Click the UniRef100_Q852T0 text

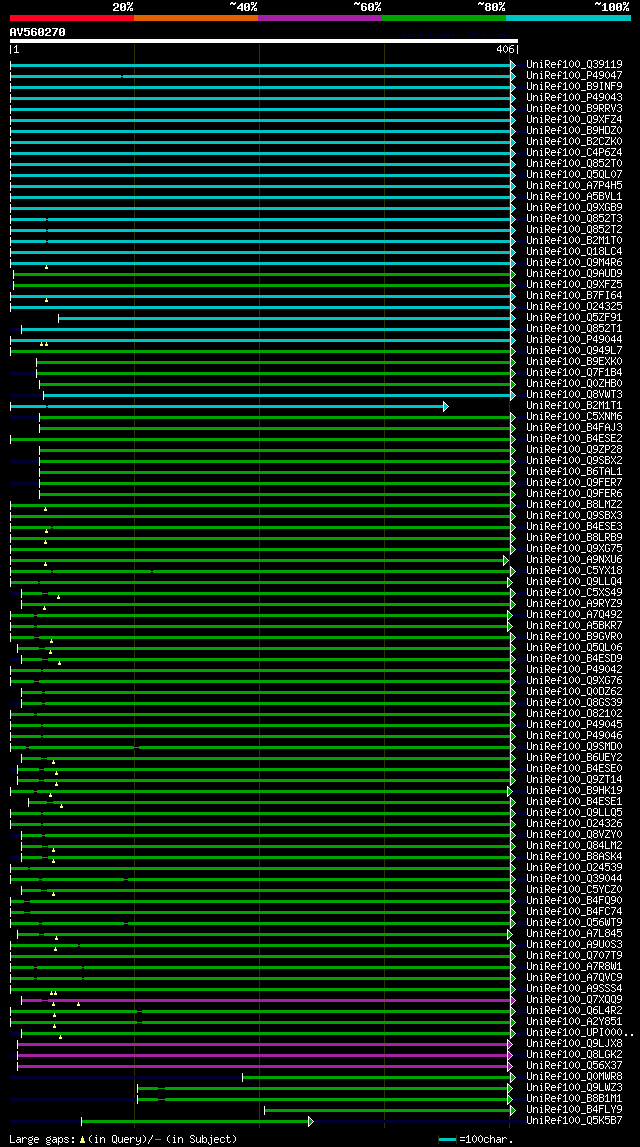click(x=574, y=163)
